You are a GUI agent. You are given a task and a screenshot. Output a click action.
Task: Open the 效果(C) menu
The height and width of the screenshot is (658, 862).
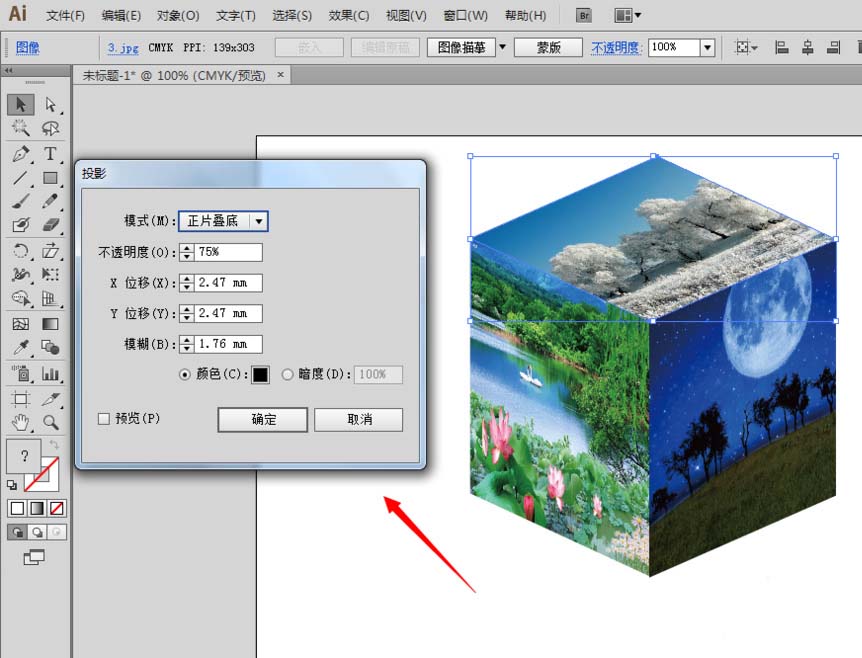click(349, 15)
